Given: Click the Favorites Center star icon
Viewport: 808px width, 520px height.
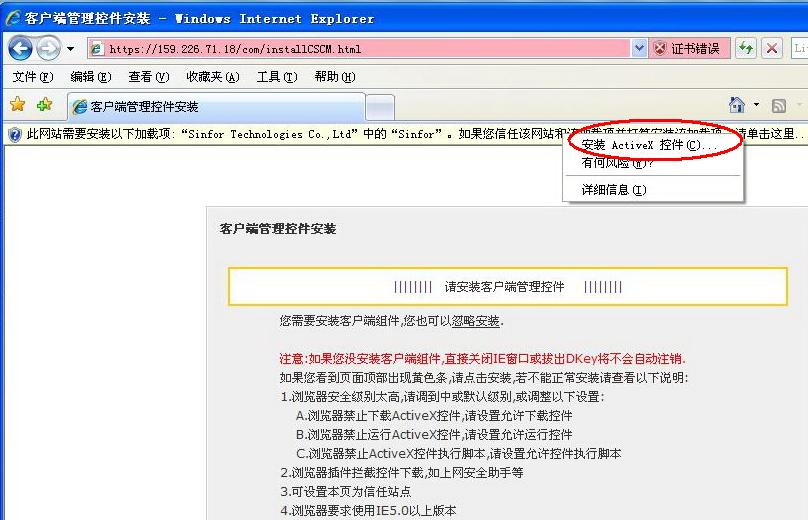Looking at the screenshot, I should tap(17, 105).
